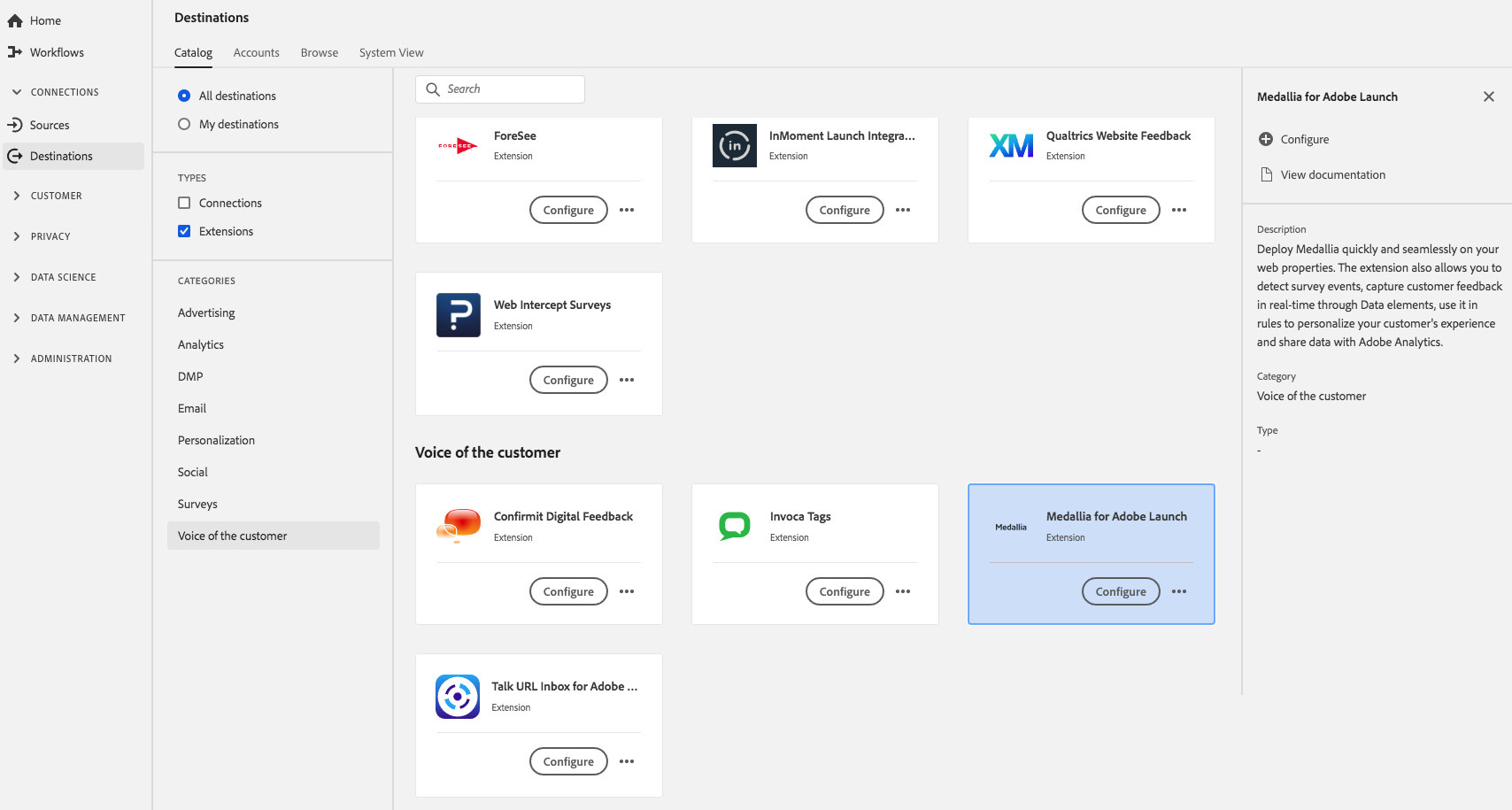The height and width of the screenshot is (810, 1512).
Task: Click the Destinations icon in sidebar
Action: [x=15, y=156]
